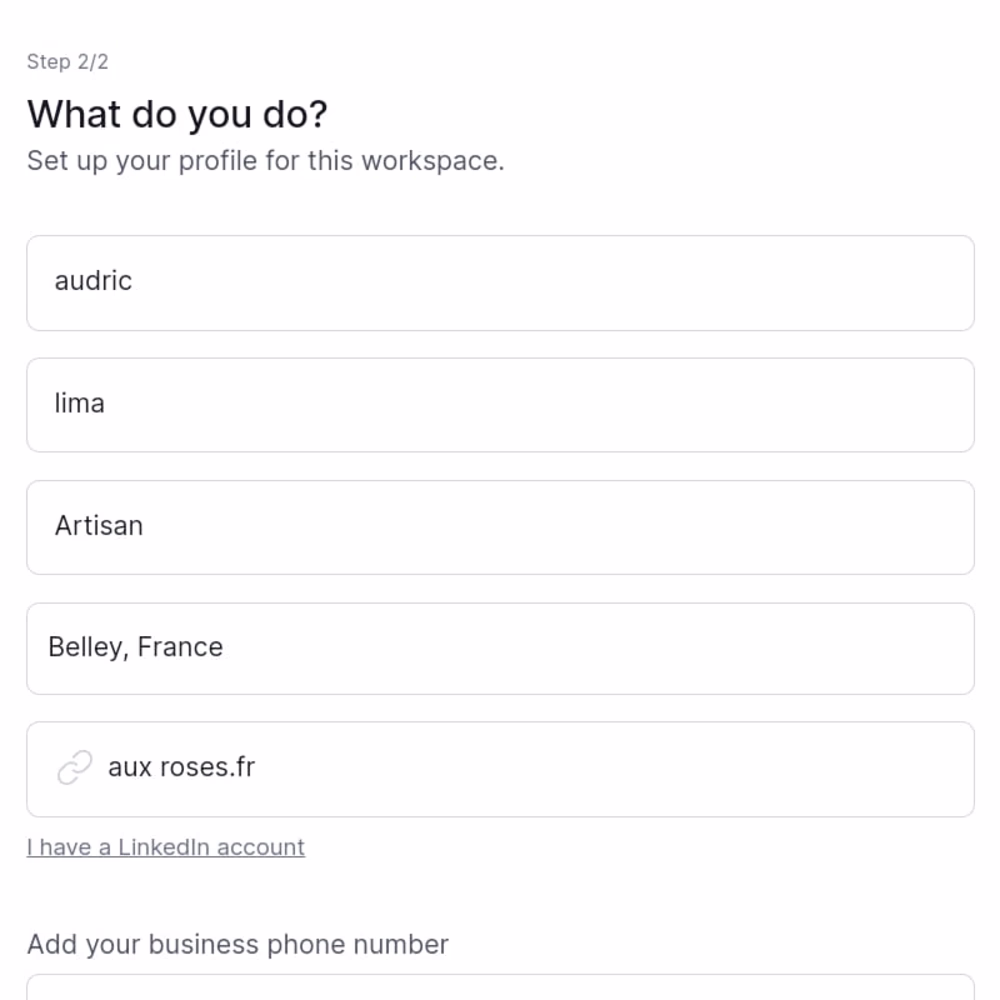Place cursor on the word "France" in location
Screen dimensions: 1000x1000
click(180, 647)
